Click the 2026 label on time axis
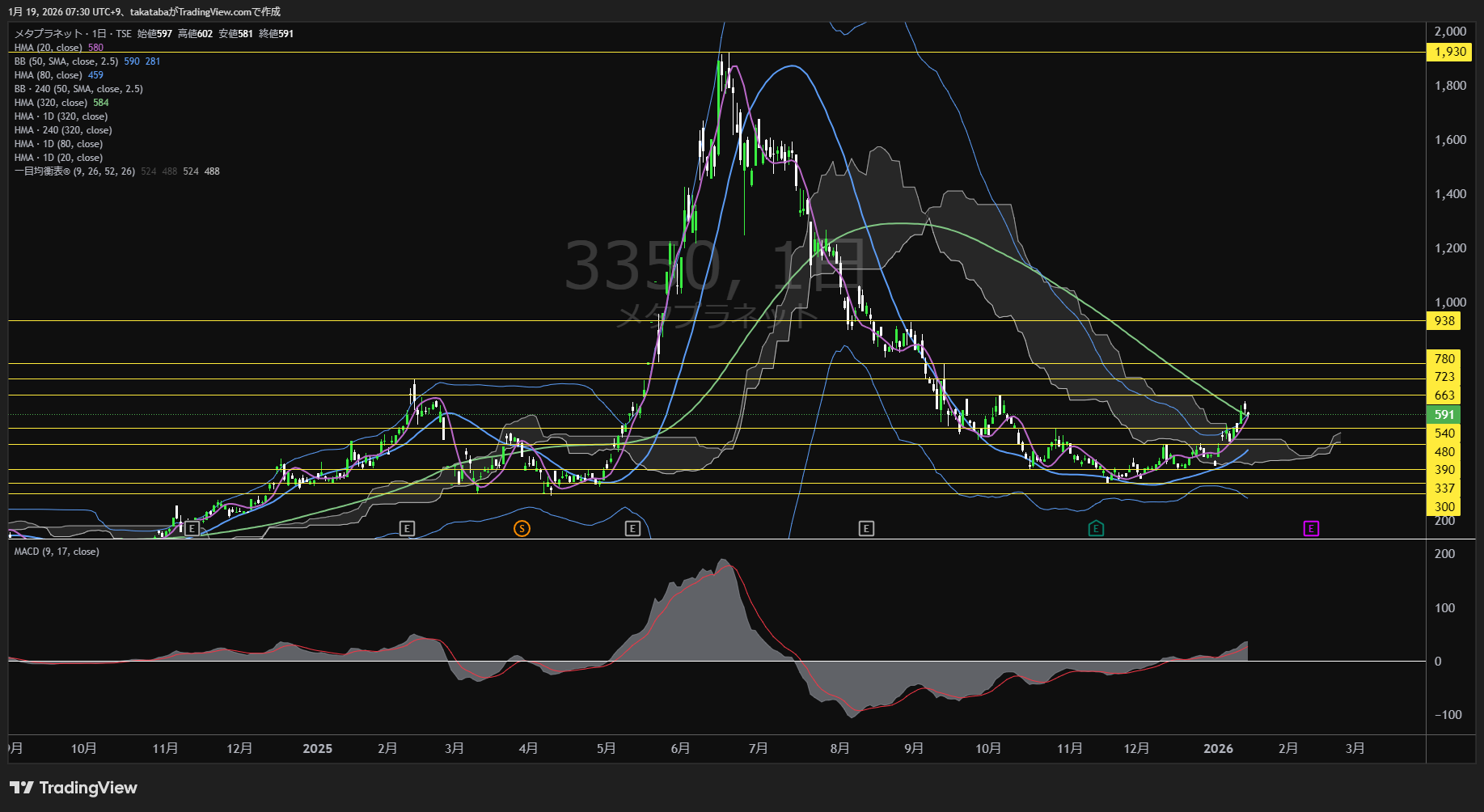The image size is (1484, 812). (x=1218, y=749)
